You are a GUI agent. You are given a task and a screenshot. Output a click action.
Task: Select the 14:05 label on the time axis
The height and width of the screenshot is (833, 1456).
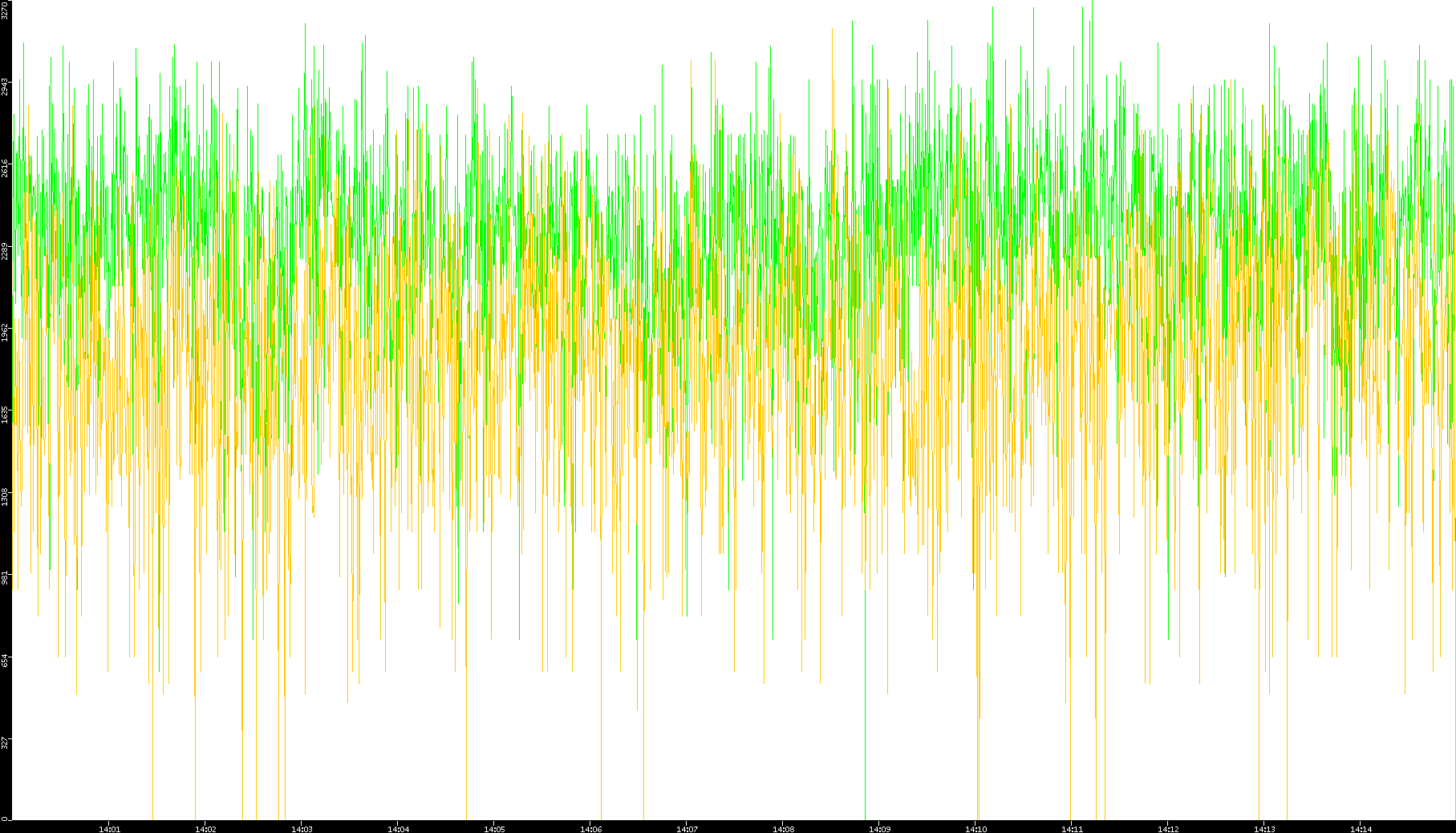click(494, 828)
